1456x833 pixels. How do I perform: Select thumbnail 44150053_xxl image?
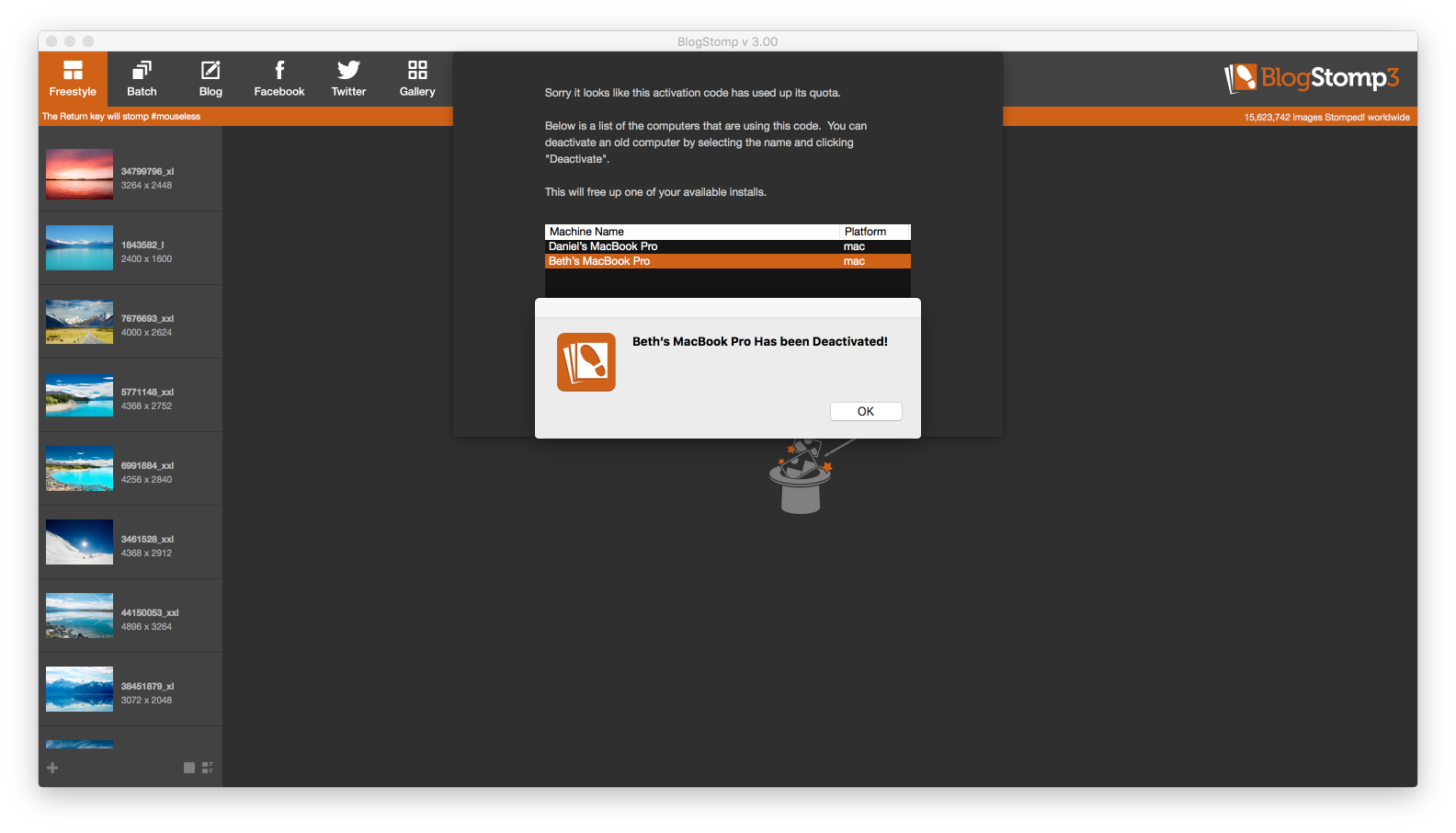coord(80,616)
